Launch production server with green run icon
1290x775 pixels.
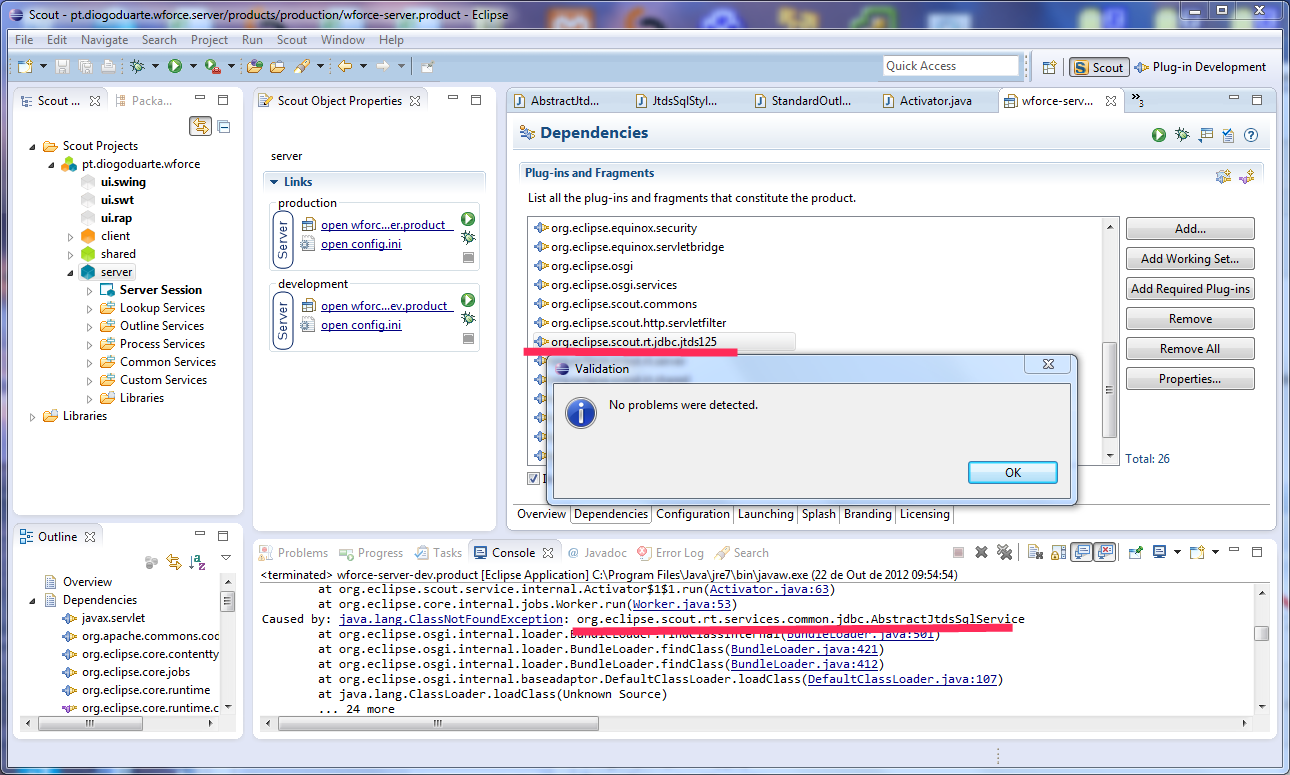pyautogui.click(x=468, y=219)
